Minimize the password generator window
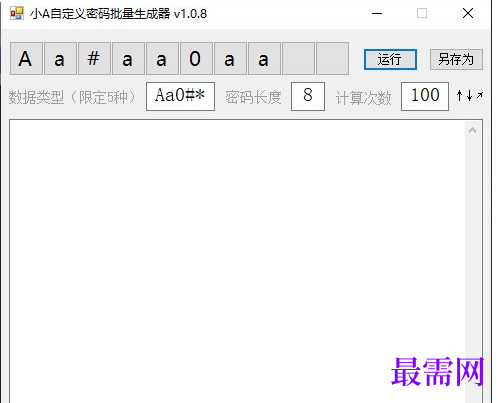This screenshot has width=503, height=403. [377, 13]
